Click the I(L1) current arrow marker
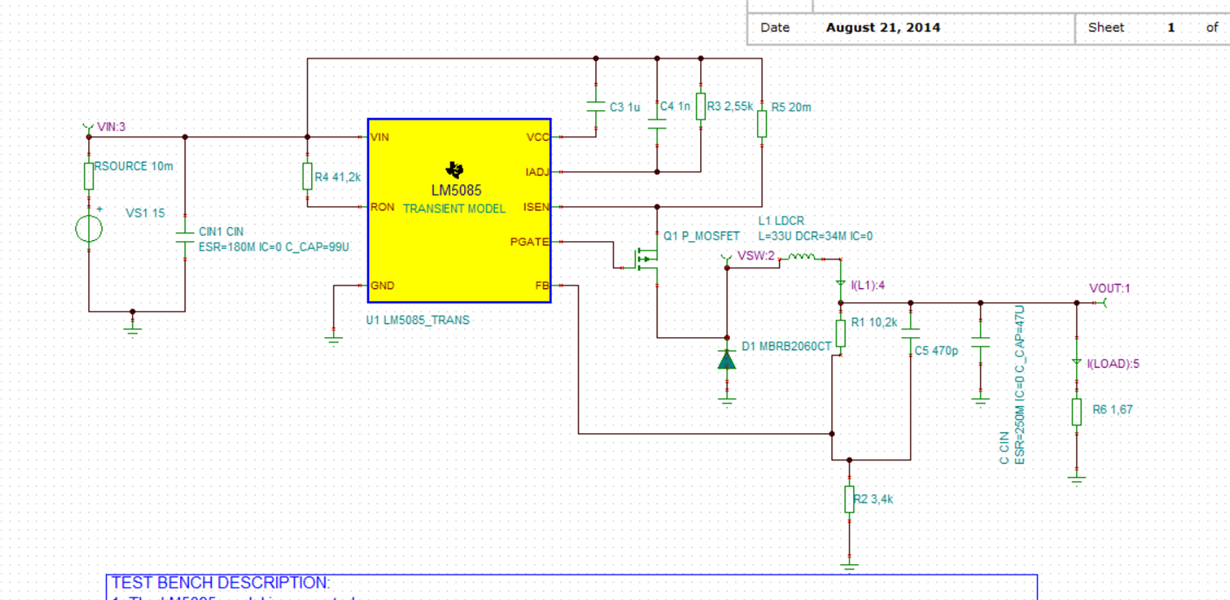The width and height of the screenshot is (1230, 600). click(x=841, y=285)
